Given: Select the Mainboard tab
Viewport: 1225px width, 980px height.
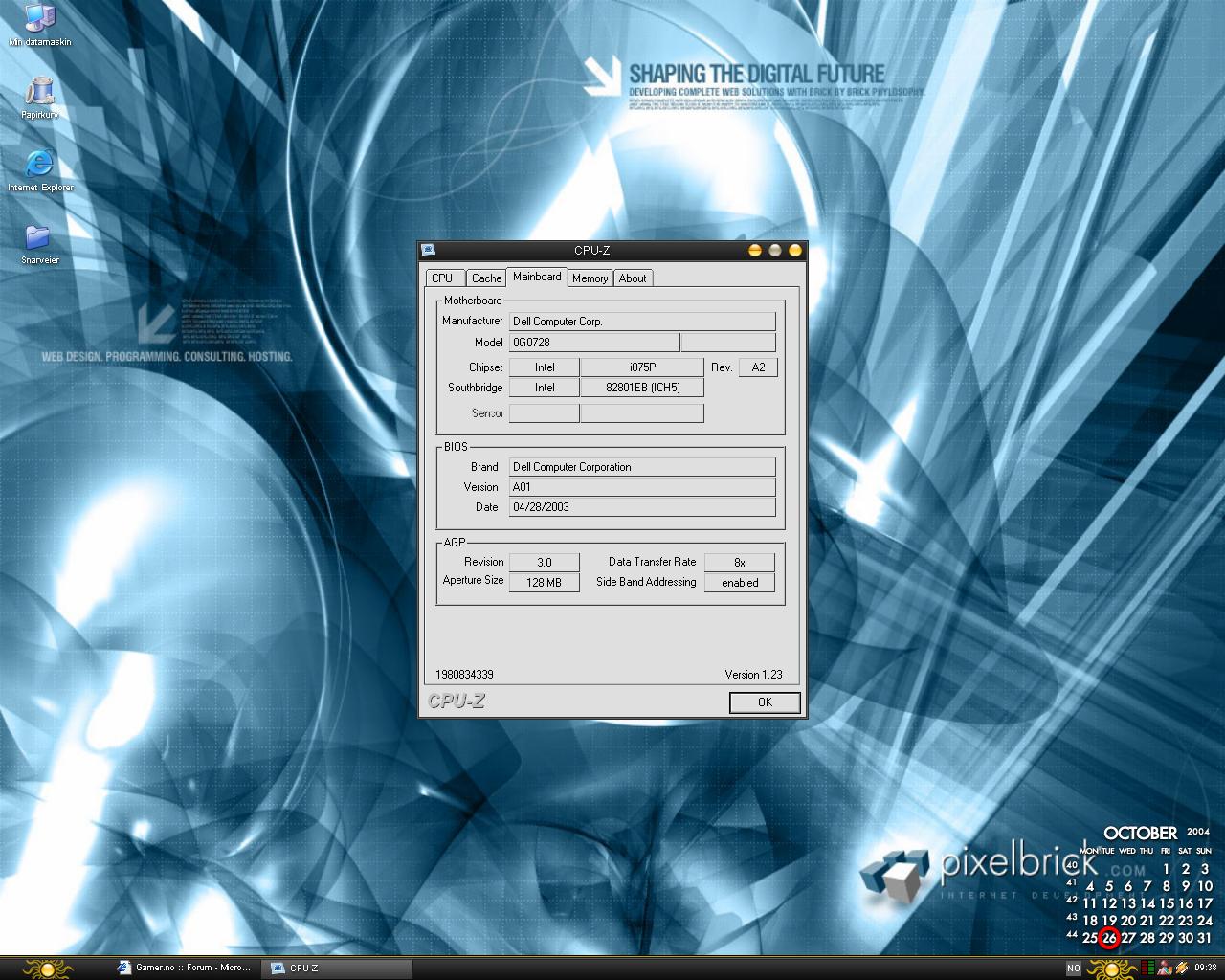Looking at the screenshot, I should click(x=537, y=277).
